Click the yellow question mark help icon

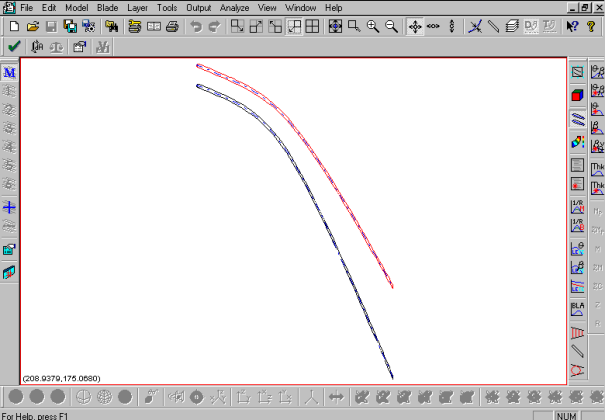pyautogui.click(x=591, y=26)
